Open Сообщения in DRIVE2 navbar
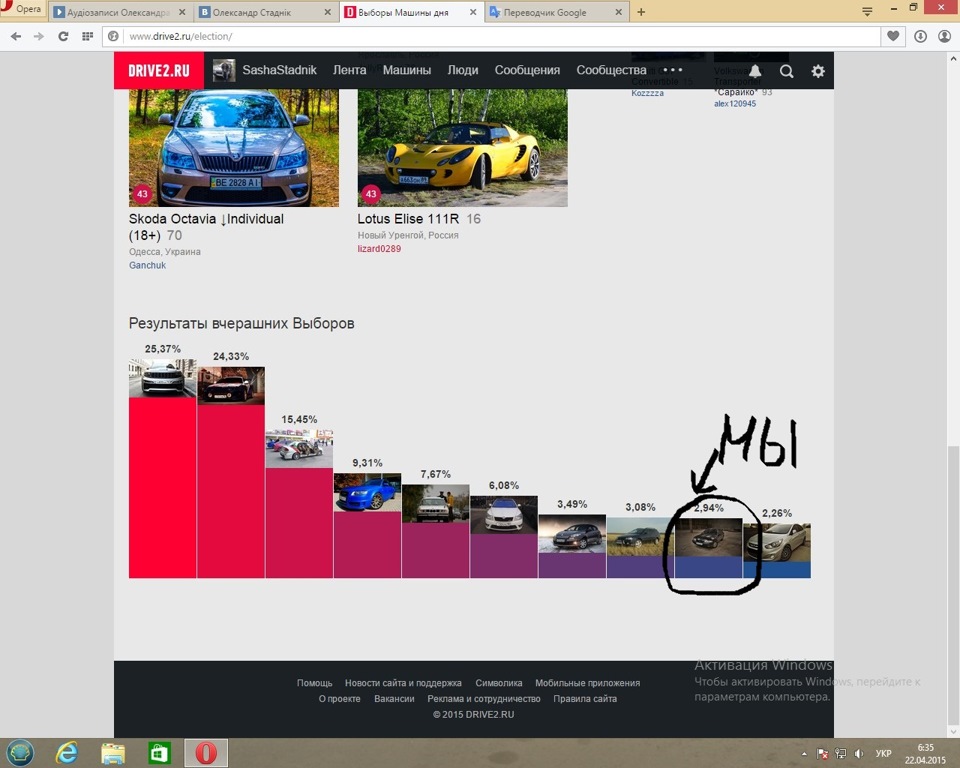This screenshot has height=768, width=960. pos(527,70)
